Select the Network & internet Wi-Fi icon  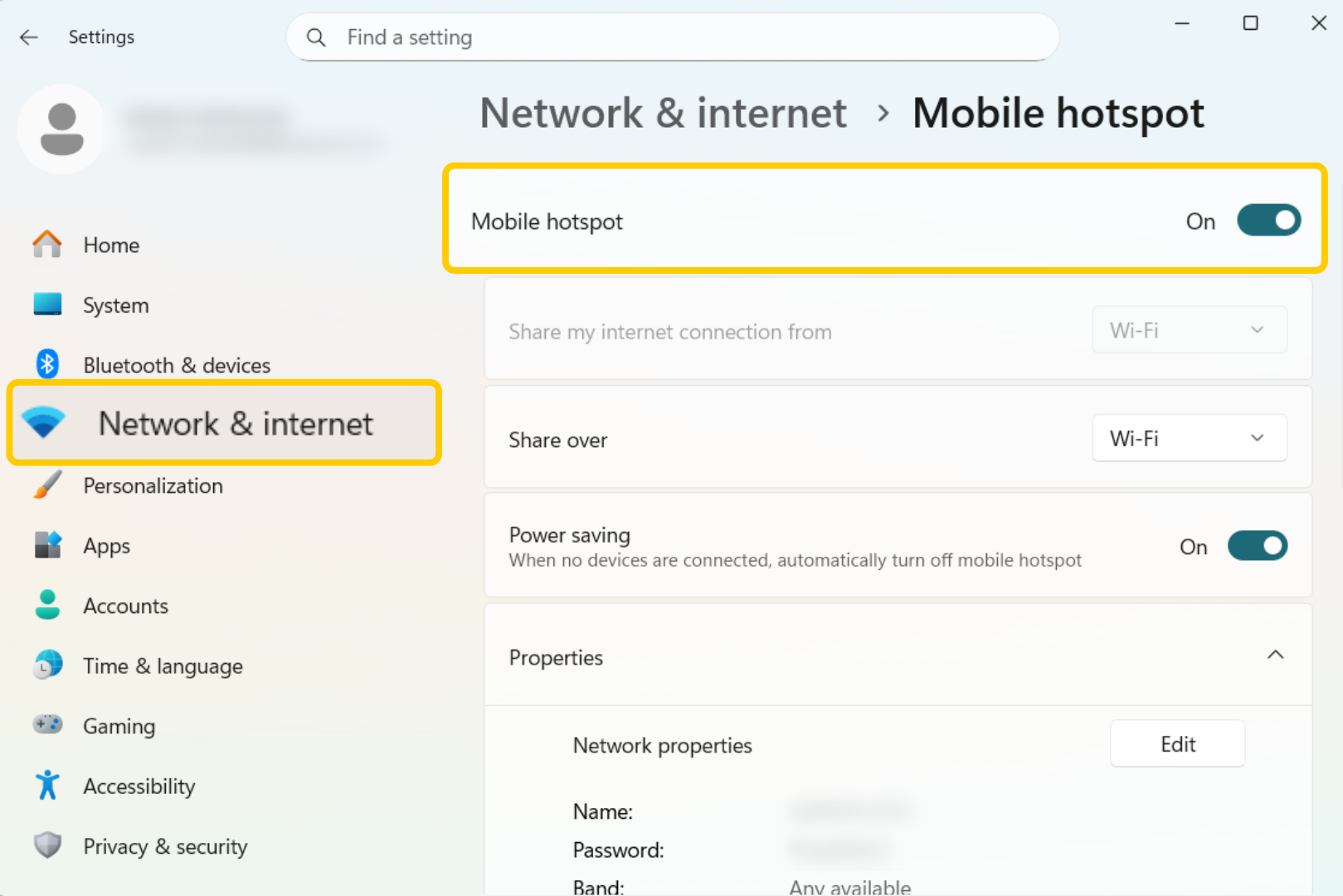click(x=46, y=423)
